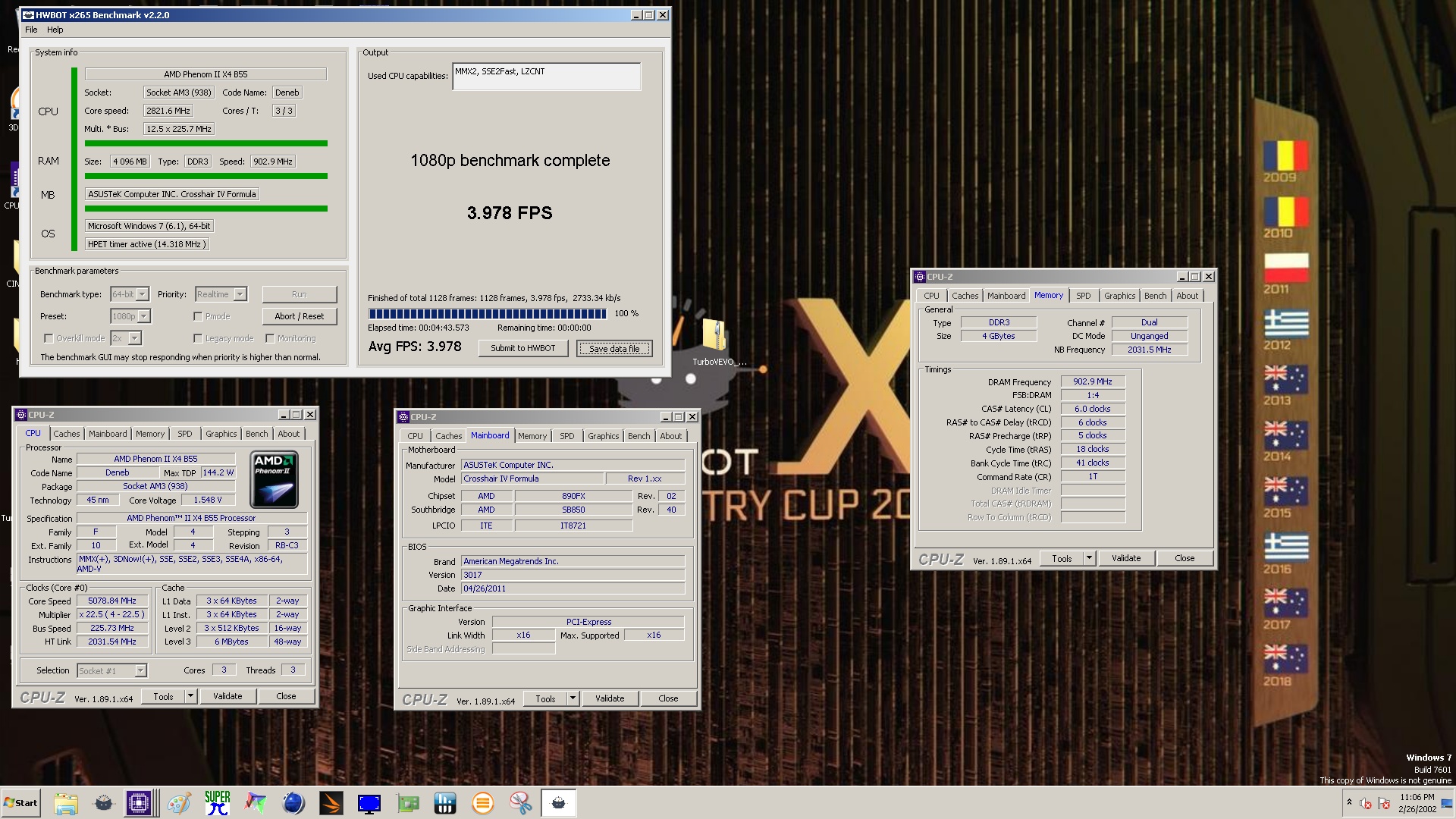Screen dimensions: 1456x819
Task: Toggle the Overkill mode checkbox
Action: point(49,338)
